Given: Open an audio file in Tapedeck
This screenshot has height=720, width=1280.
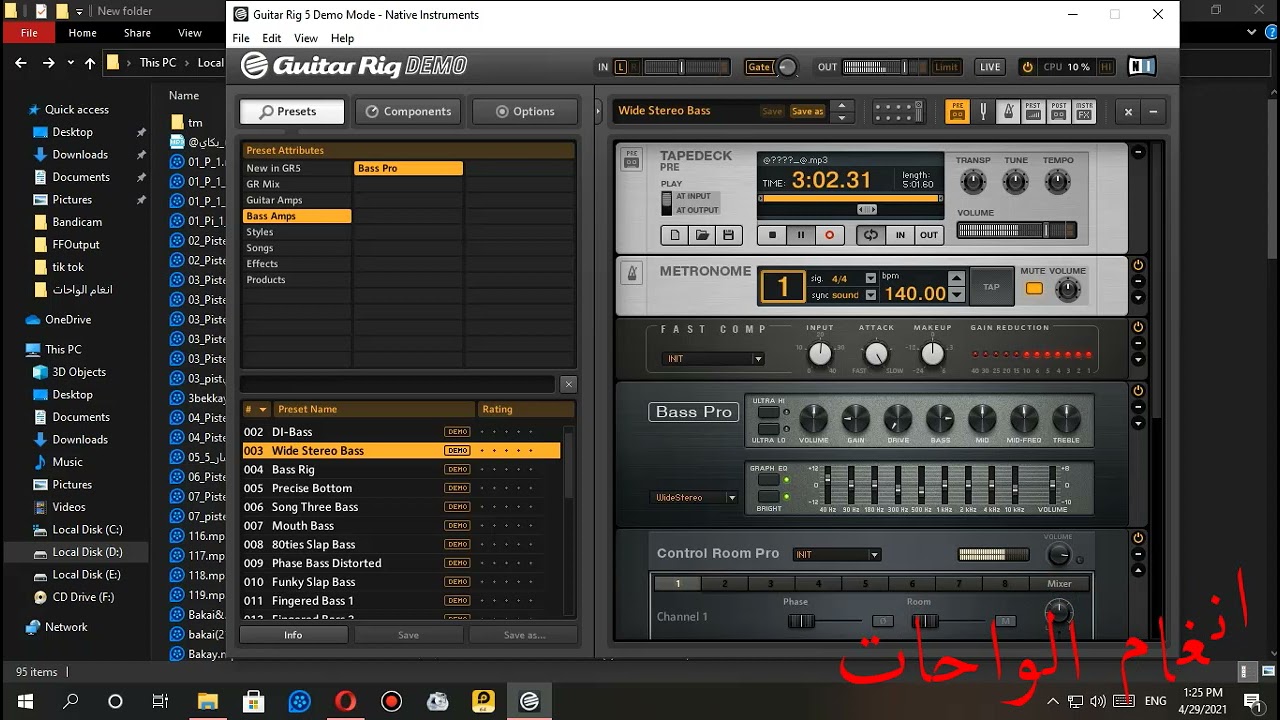Looking at the screenshot, I should point(702,235).
